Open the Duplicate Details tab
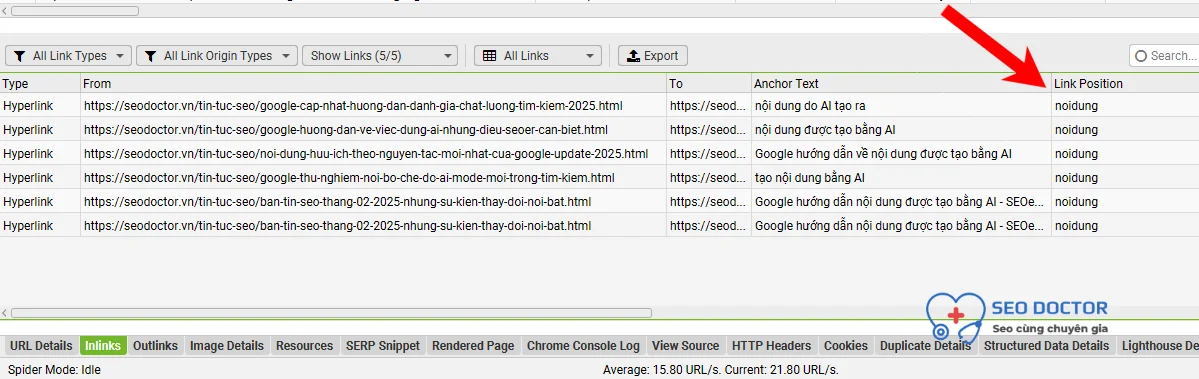Viewport: 1199px width, 379px height. [926, 346]
